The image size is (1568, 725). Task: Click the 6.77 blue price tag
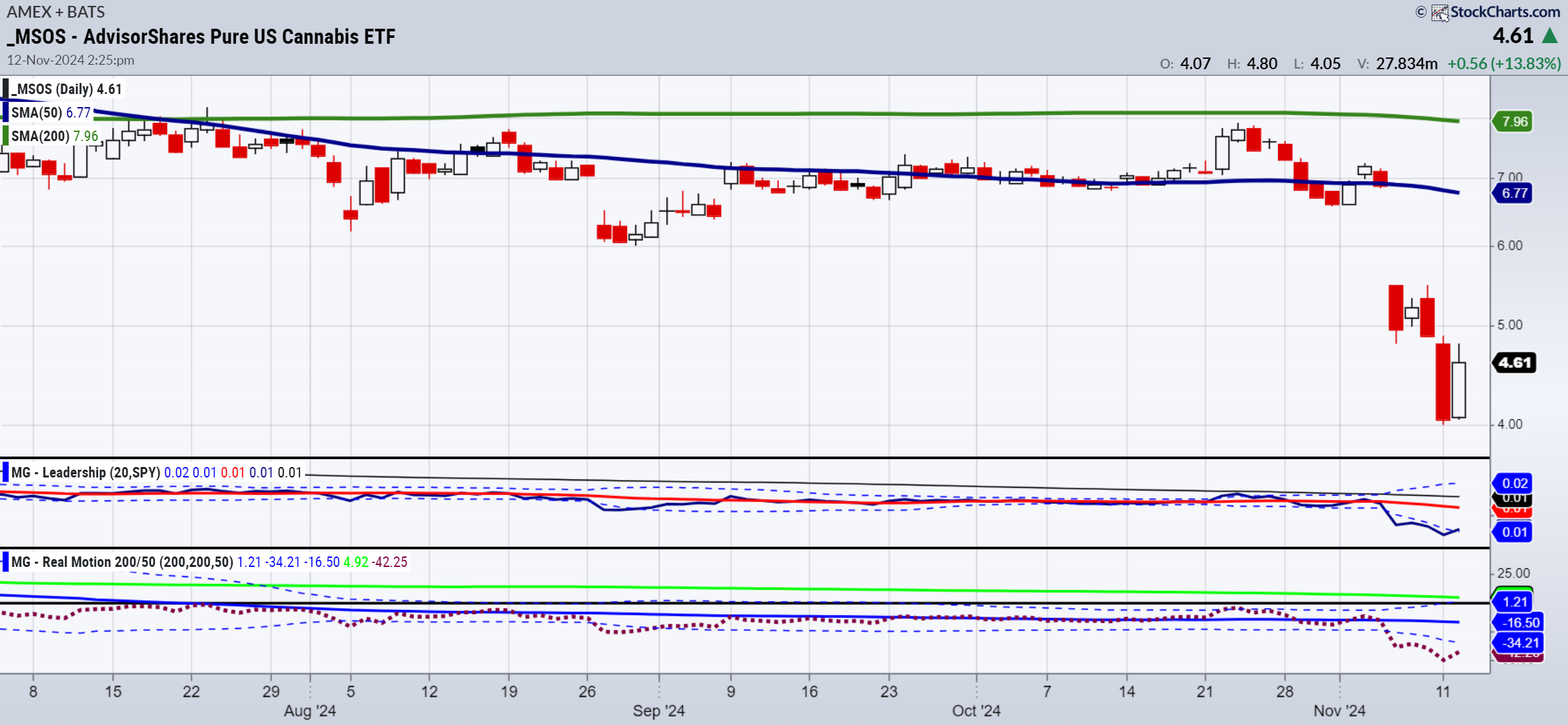(x=1512, y=193)
